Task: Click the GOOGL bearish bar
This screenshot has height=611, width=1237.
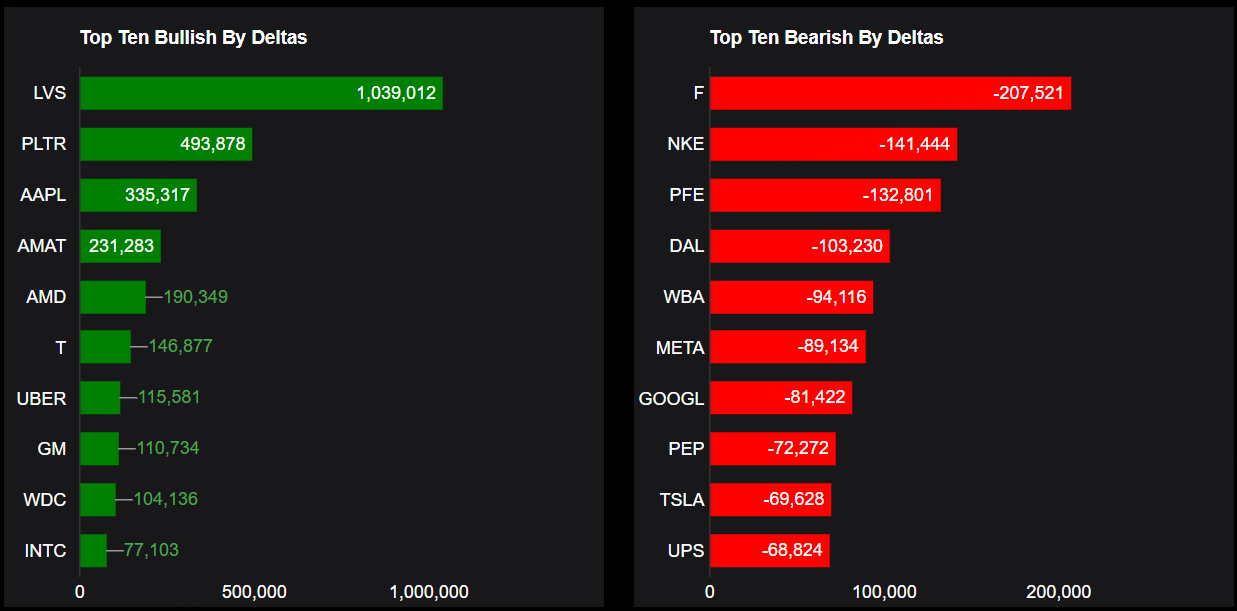Action: click(x=780, y=397)
